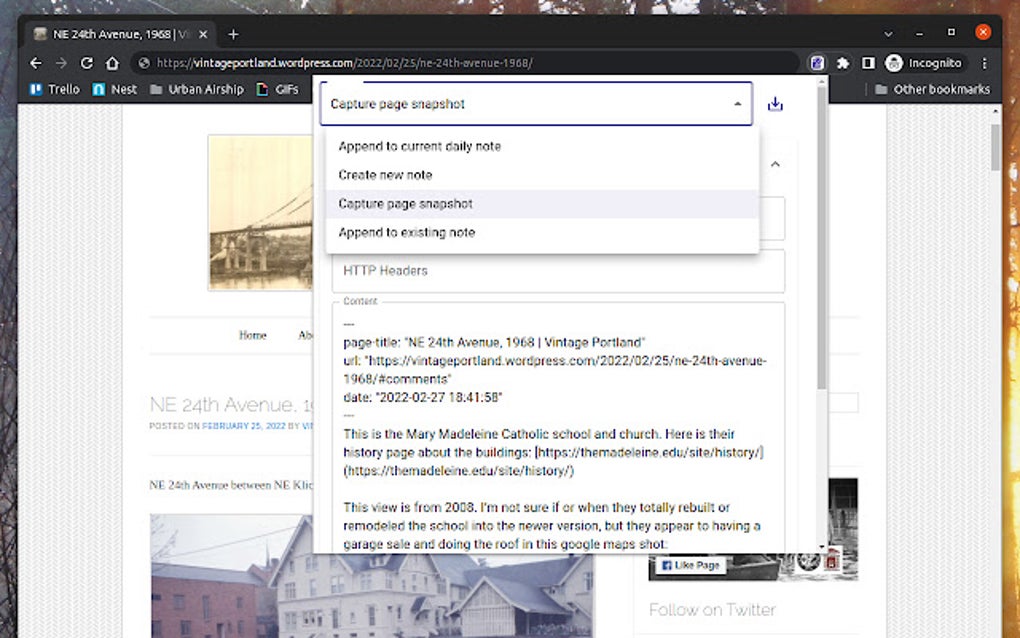
Task: Open the Trello bookmark
Action: (x=55, y=90)
